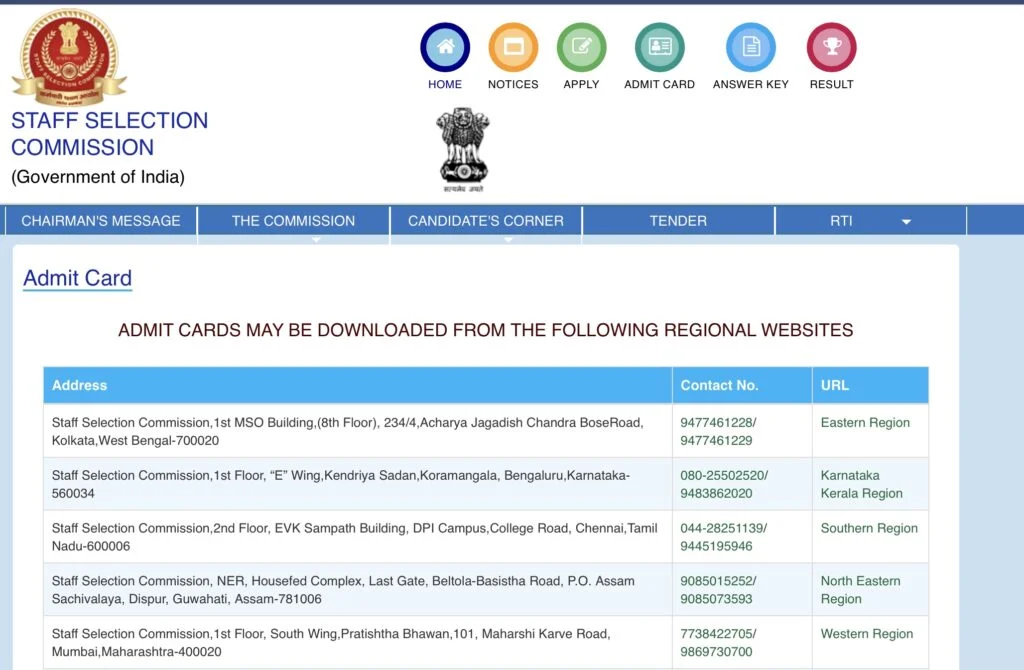1024x670 pixels.
Task: Click the Pratishtha Bhawan Mumbai address
Action: pyautogui.click(x=358, y=643)
